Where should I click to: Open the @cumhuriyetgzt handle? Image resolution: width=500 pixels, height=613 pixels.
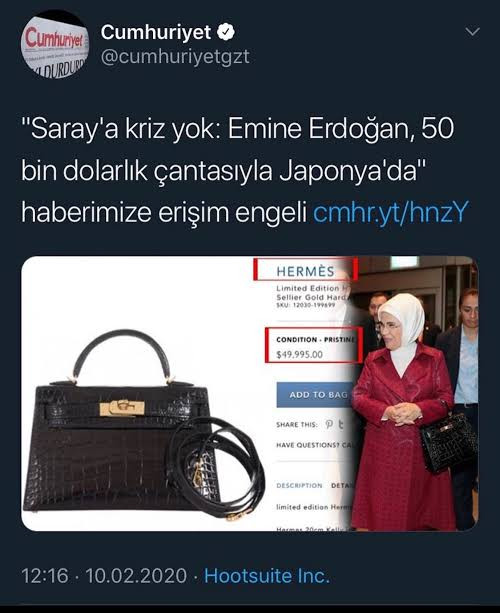click(175, 57)
